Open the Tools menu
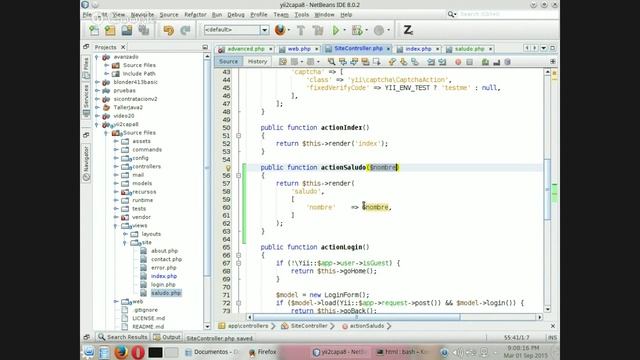 pos(302,15)
